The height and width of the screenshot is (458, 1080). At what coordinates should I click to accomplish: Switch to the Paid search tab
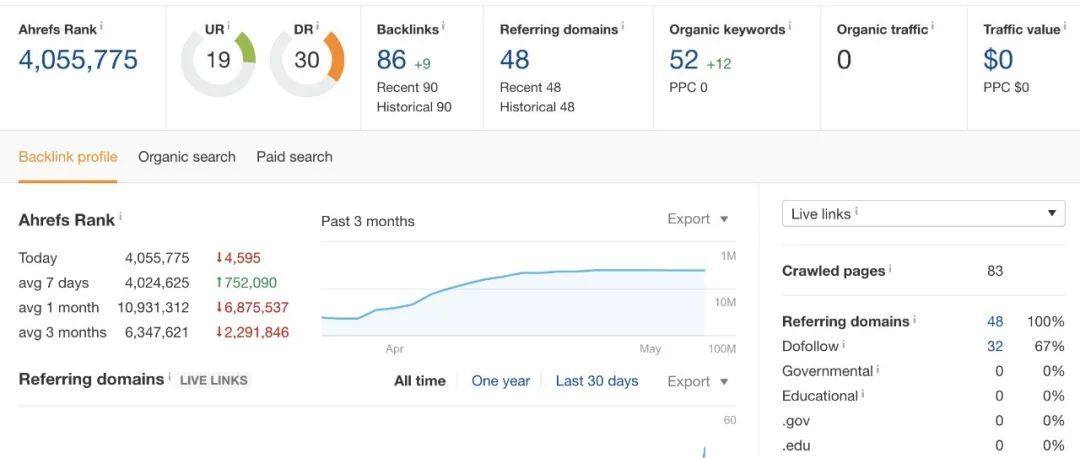[x=294, y=157]
